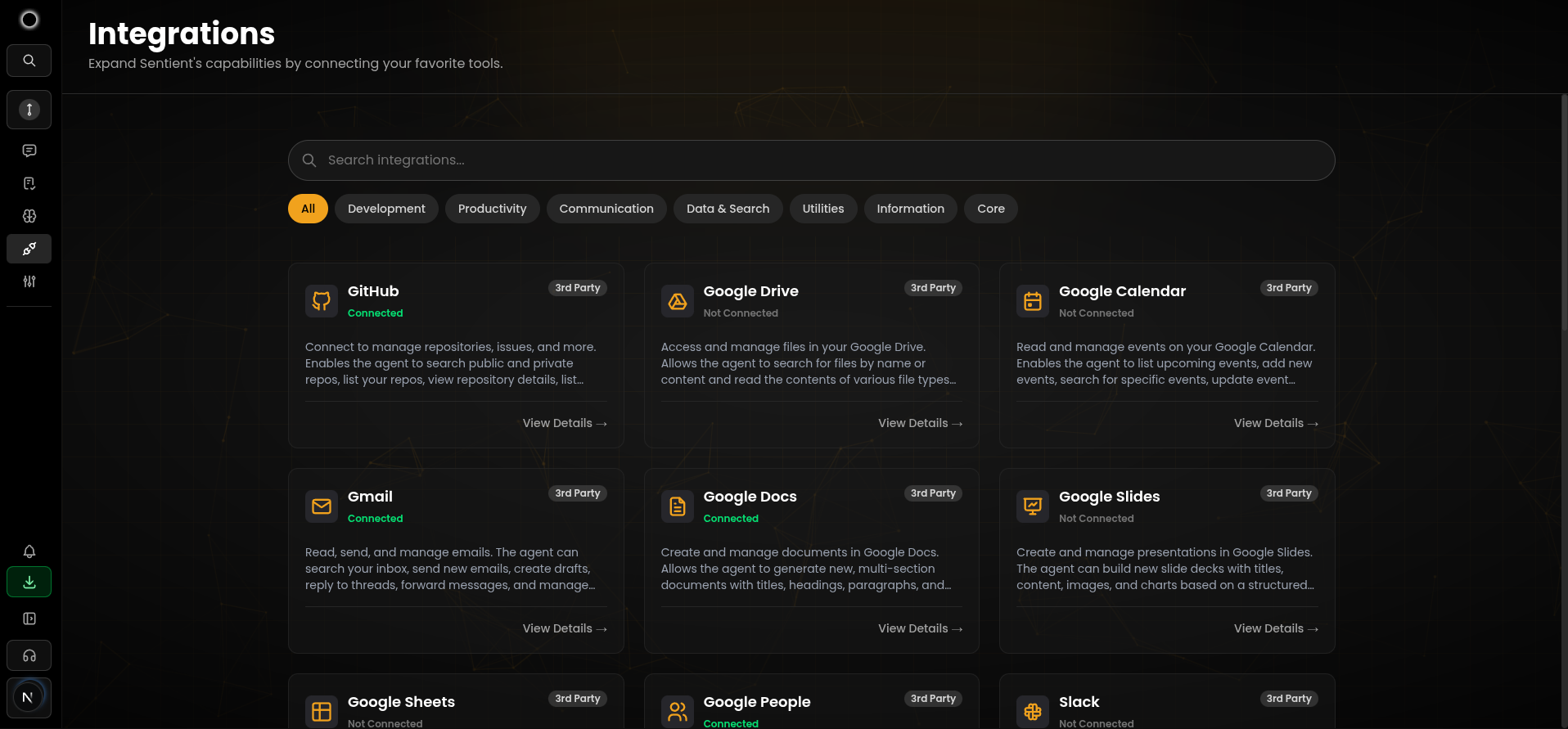Screen dimensions: 1568x729
Task: Filter by the Communication category
Action: [606, 209]
